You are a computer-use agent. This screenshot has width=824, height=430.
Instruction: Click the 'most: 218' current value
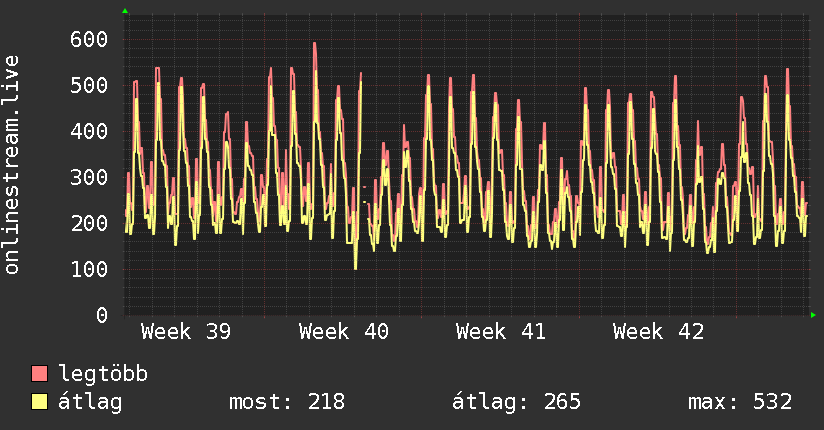(x=287, y=402)
